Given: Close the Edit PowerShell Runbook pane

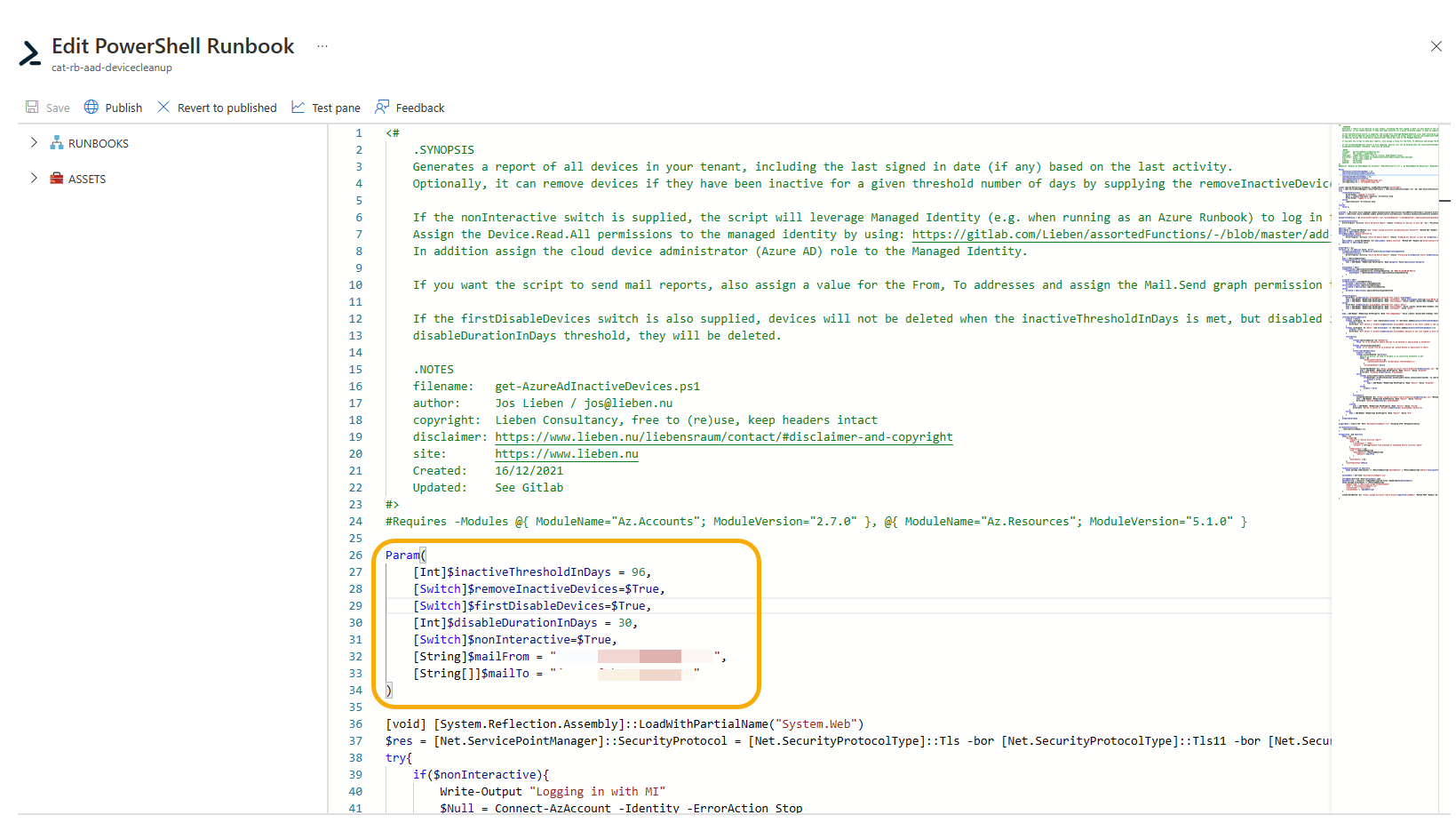Looking at the screenshot, I should point(1436,46).
